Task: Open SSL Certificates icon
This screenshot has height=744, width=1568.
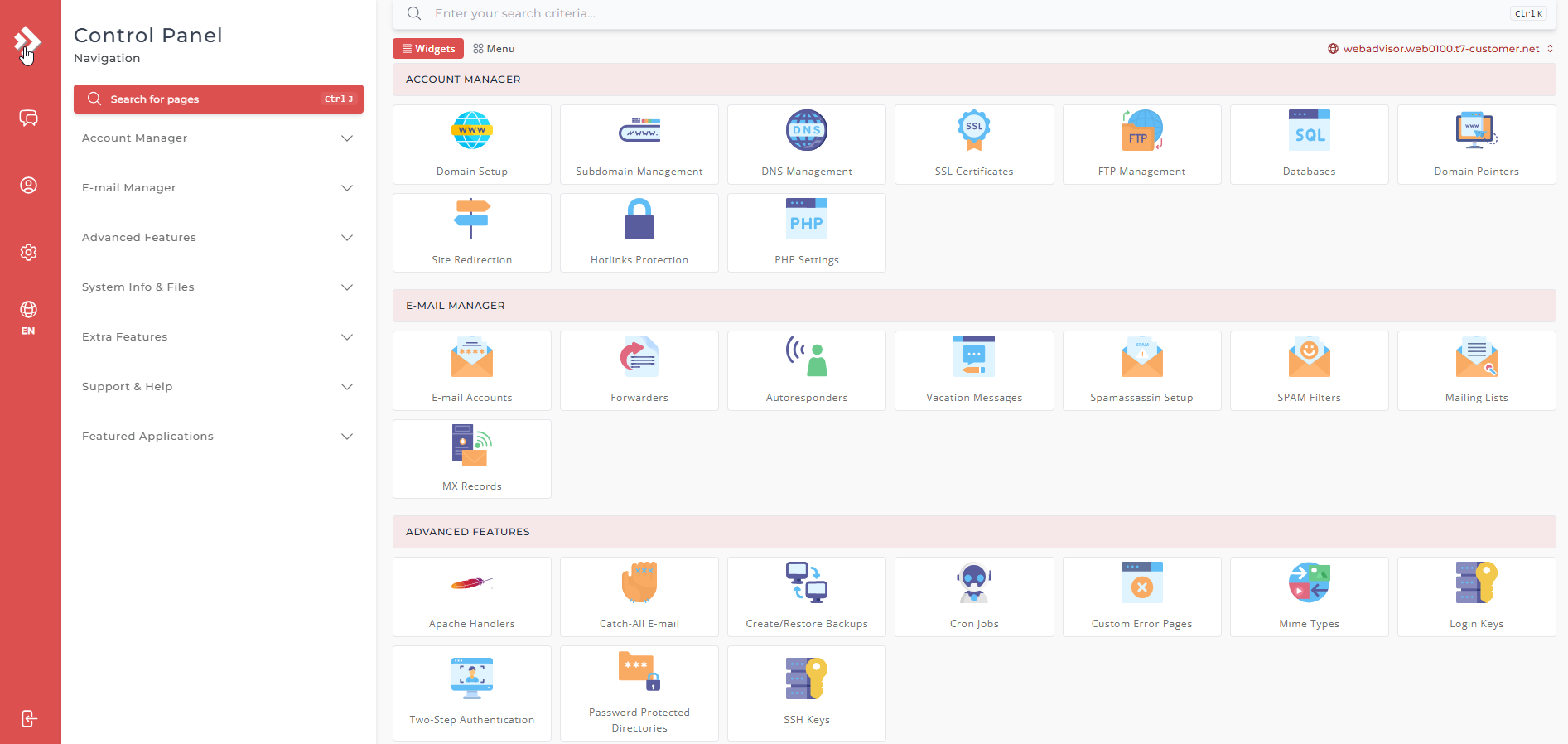Action: coord(973,131)
